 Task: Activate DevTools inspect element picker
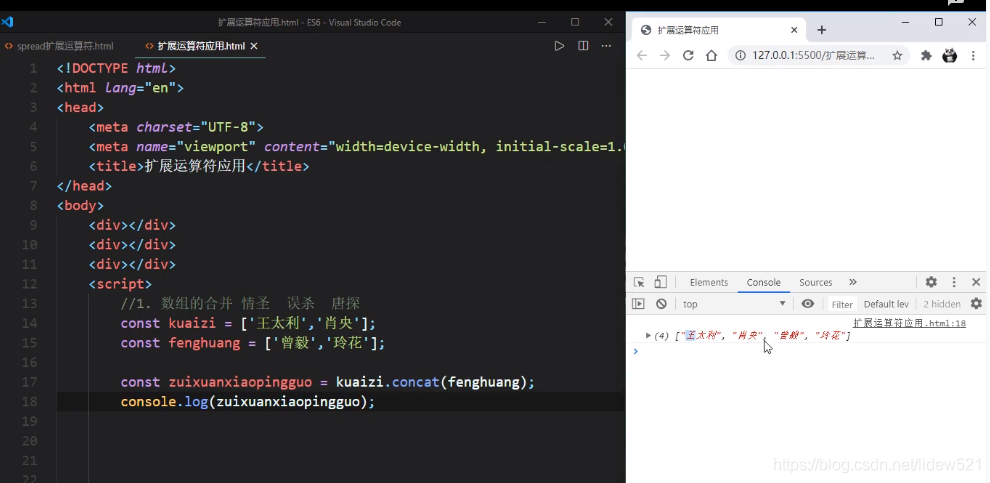pos(639,282)
